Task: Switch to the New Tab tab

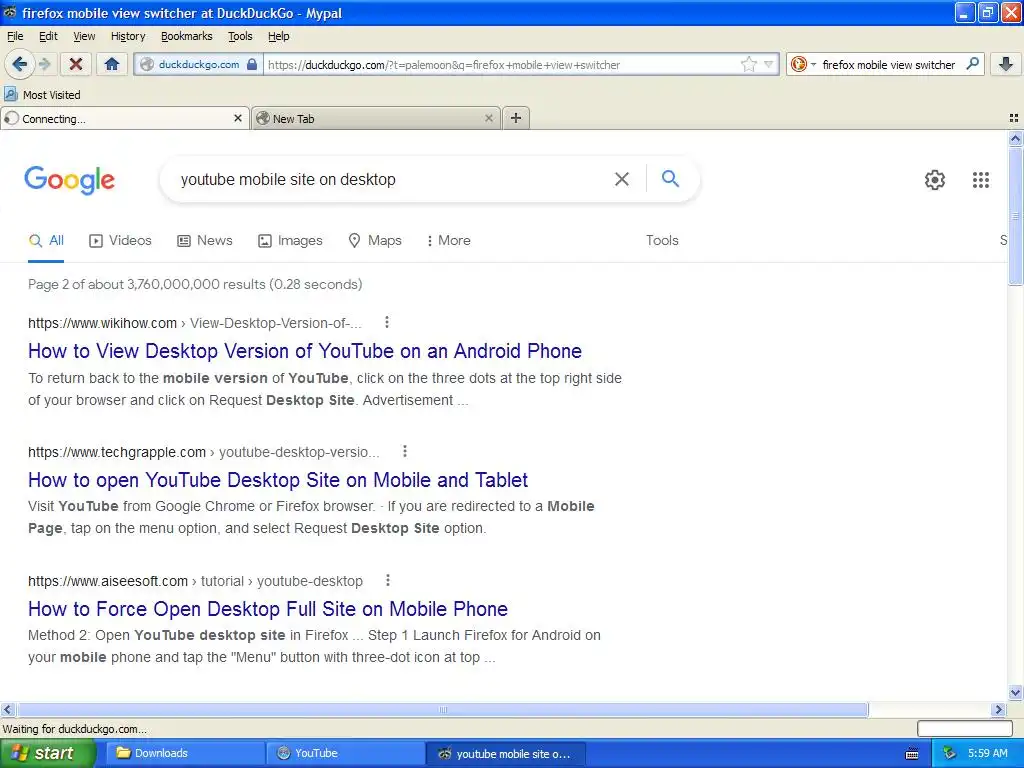Action: [376, 118]
